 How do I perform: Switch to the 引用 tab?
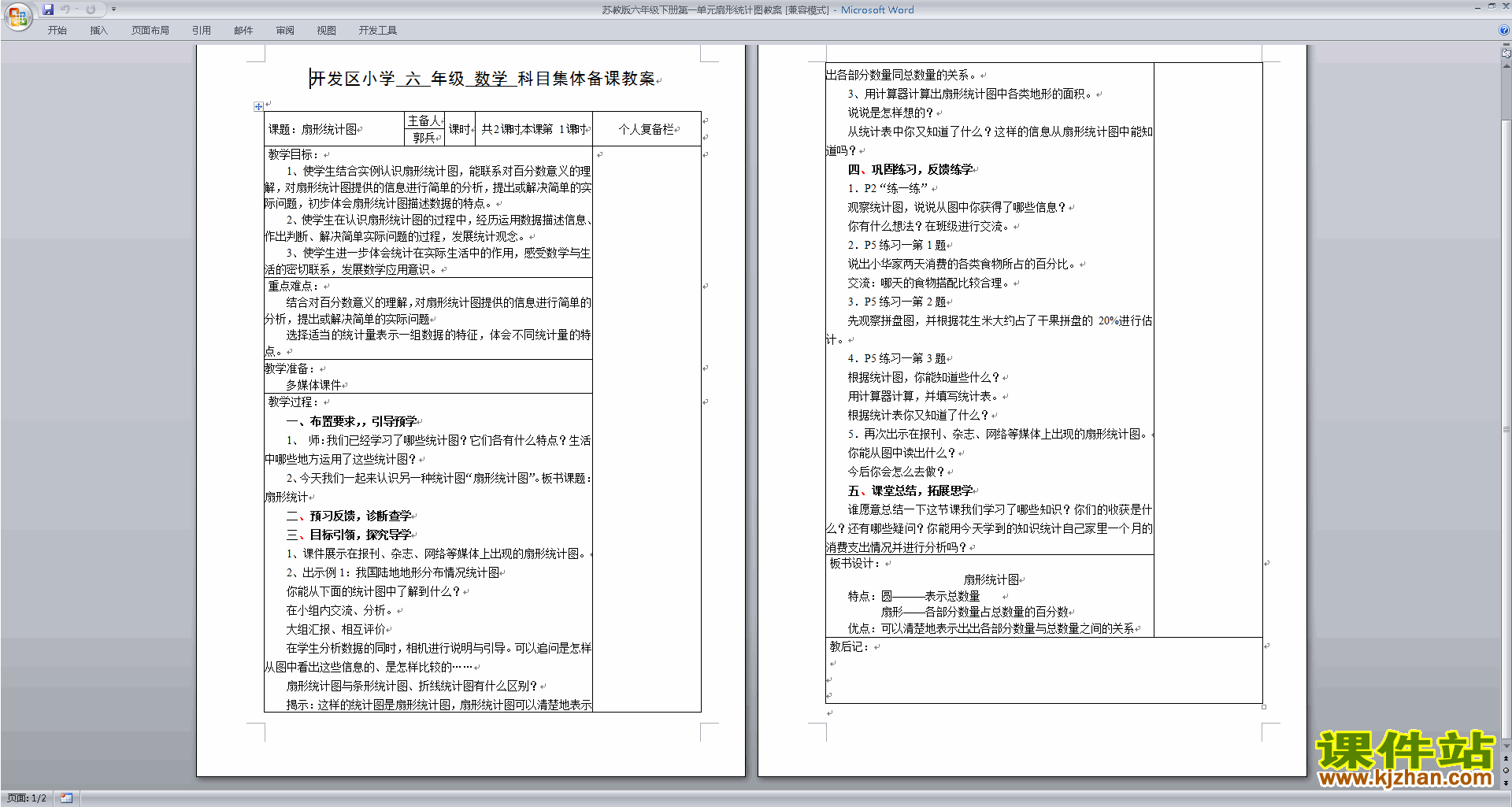202,30
